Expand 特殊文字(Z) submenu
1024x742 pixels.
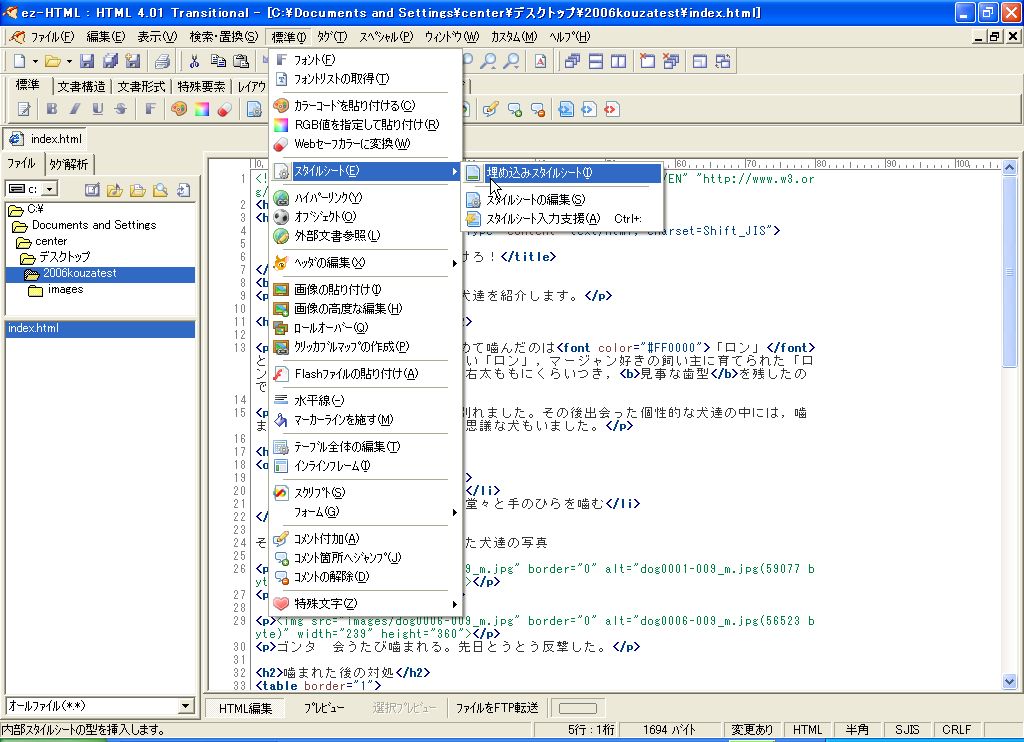click(366, 604)
